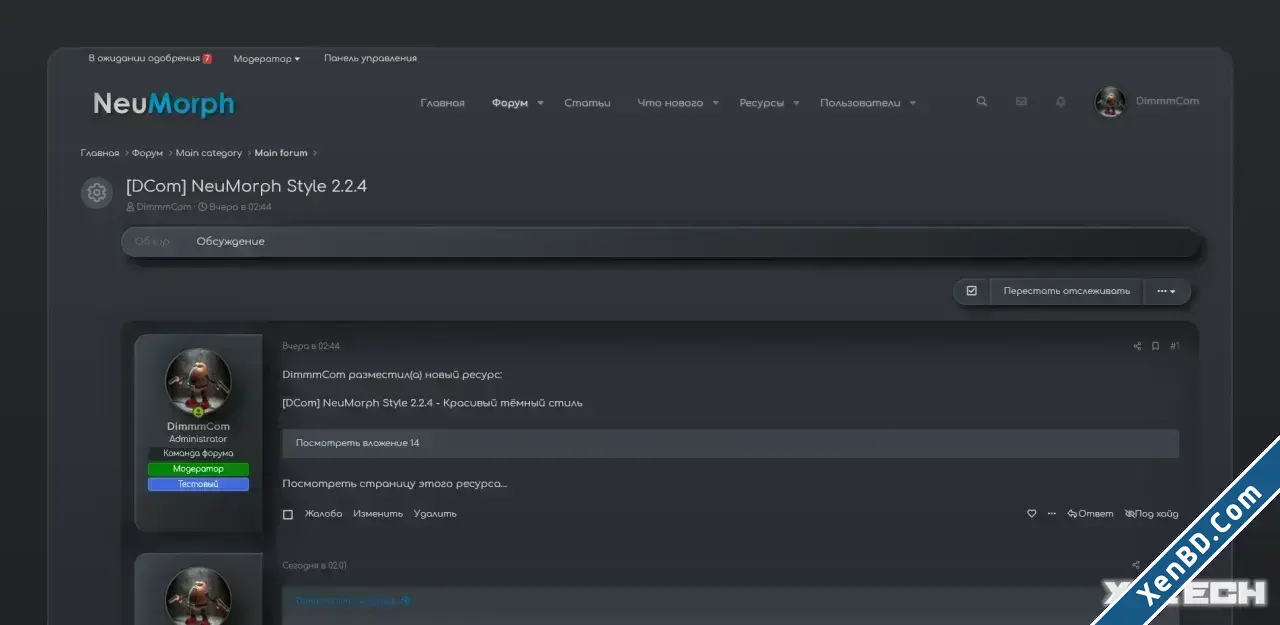The height and width of the screenshot is (625, 1280).
Task: Click the [DCom] NeuMorph Style 2.2.4 thread title
Action: 246,186
